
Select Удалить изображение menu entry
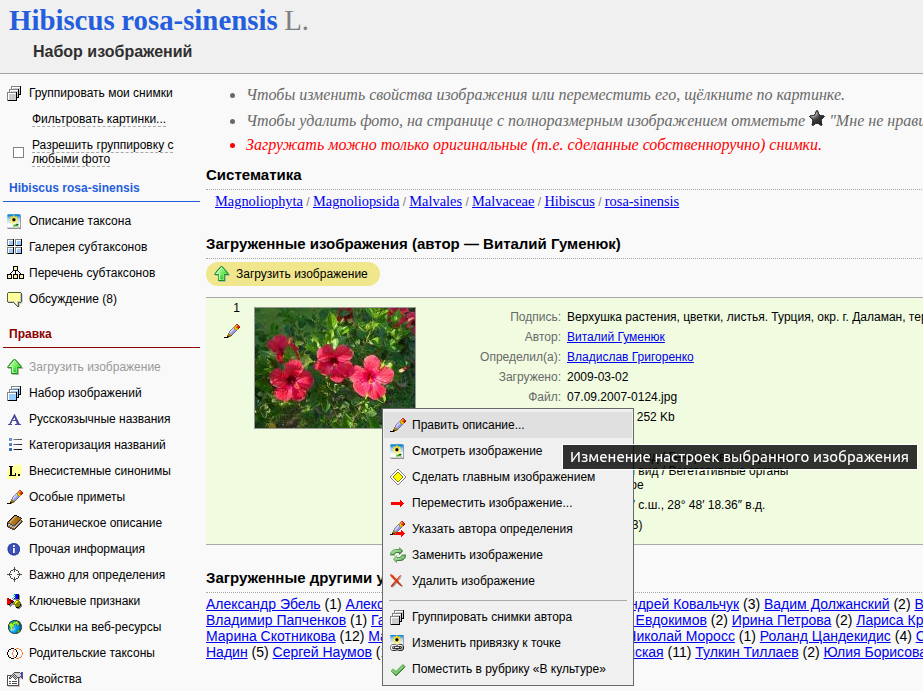508,580
